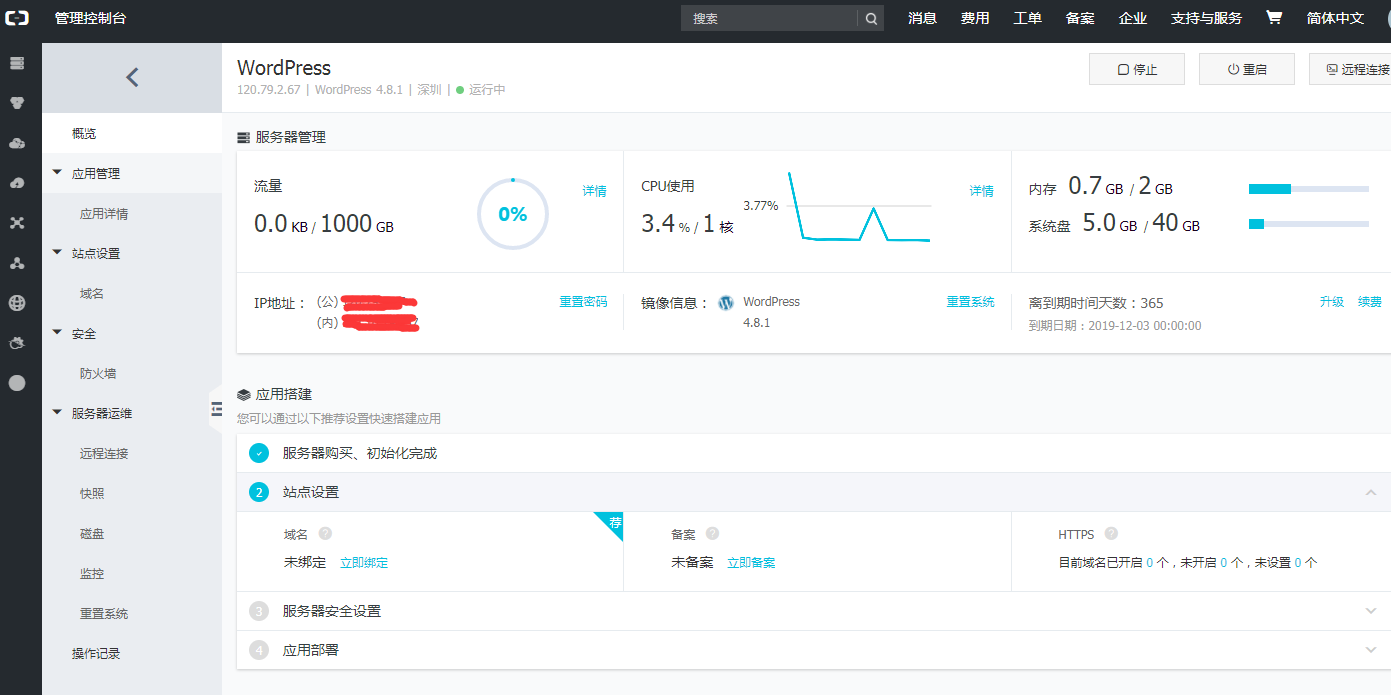
Task: Click the search magnifier icon
Action: 871,18
